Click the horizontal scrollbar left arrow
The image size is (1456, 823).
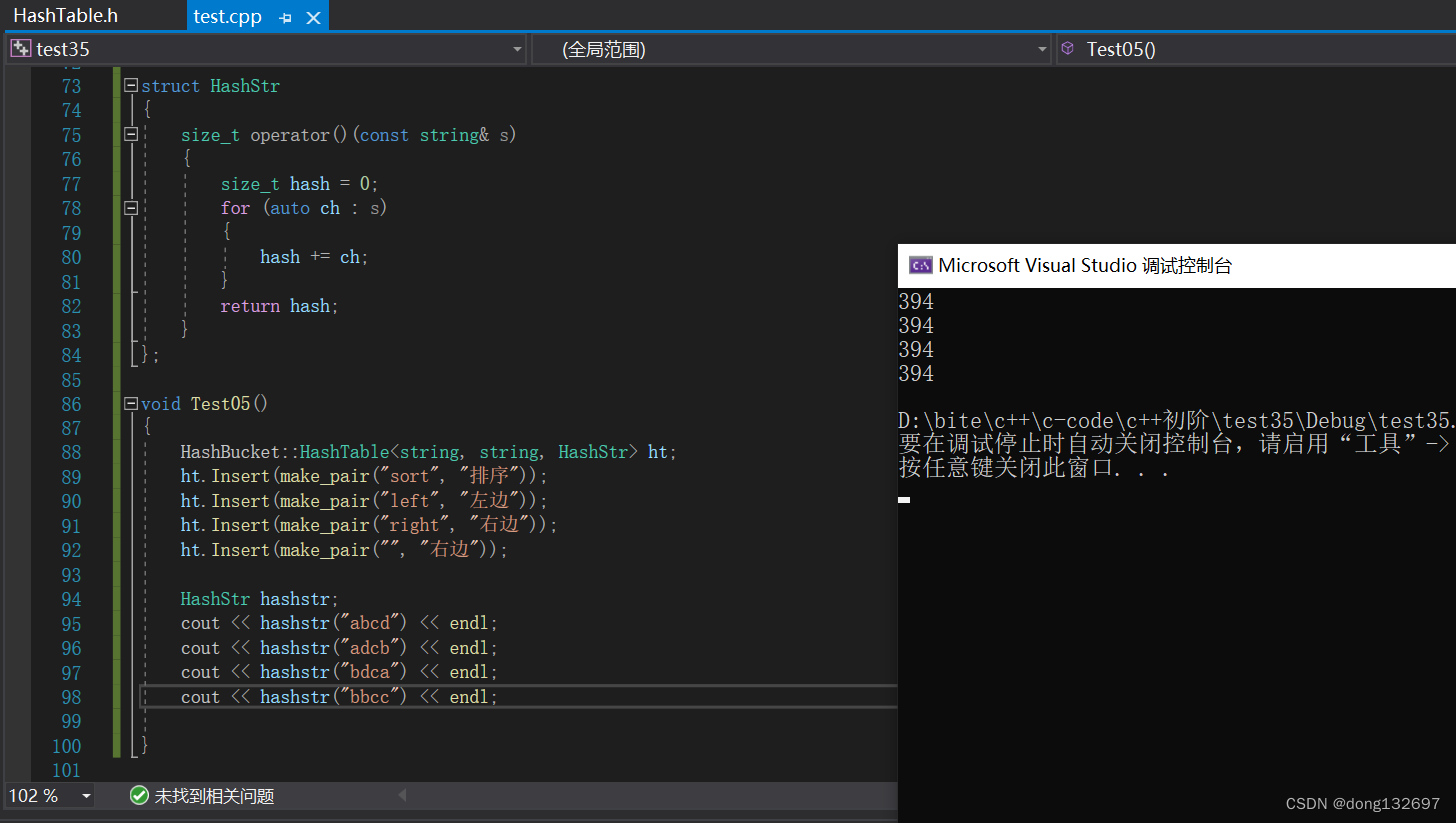click(x=402, y=795)
